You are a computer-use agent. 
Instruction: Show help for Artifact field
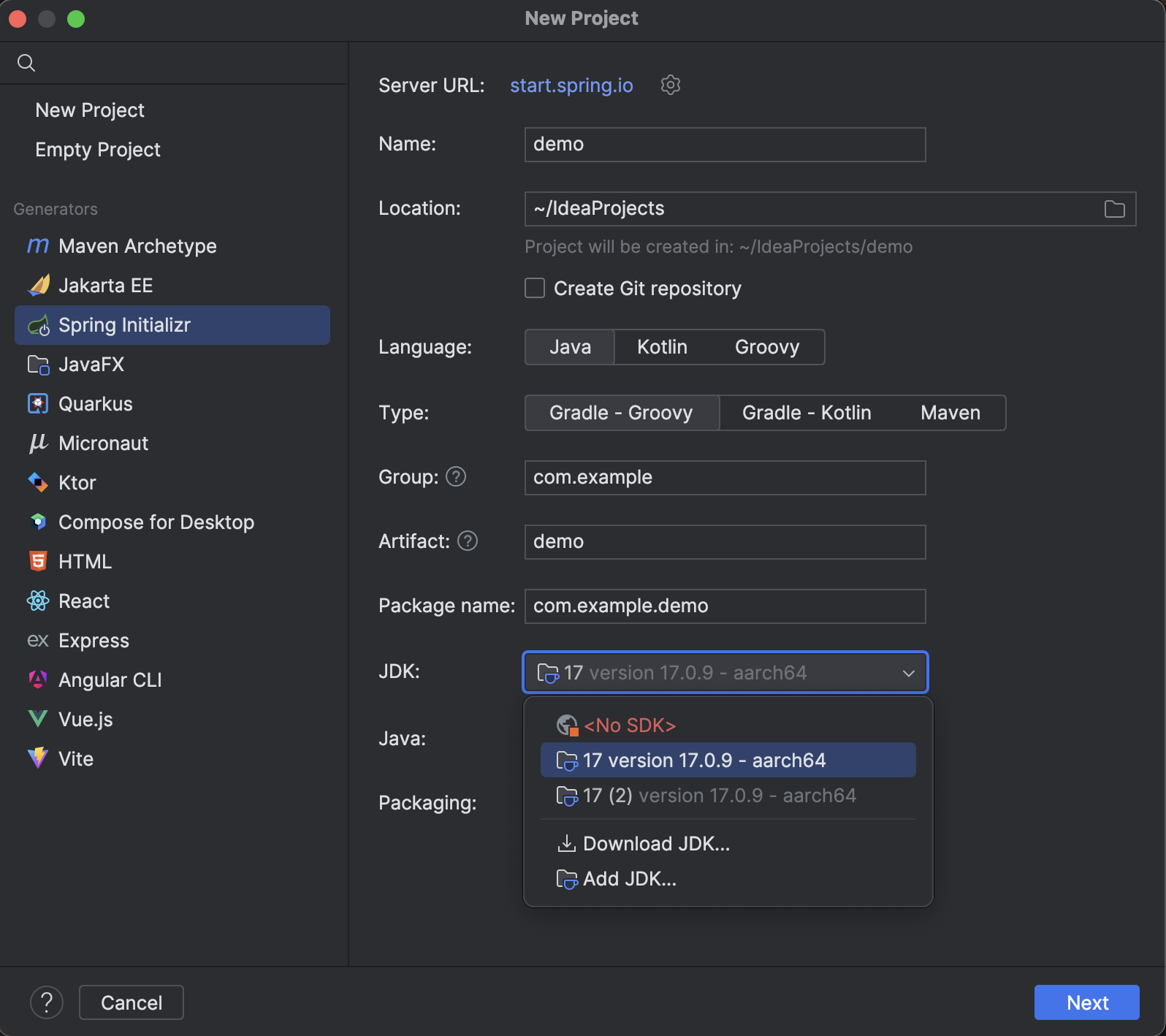pyautogui.click(x=468, y=541)
